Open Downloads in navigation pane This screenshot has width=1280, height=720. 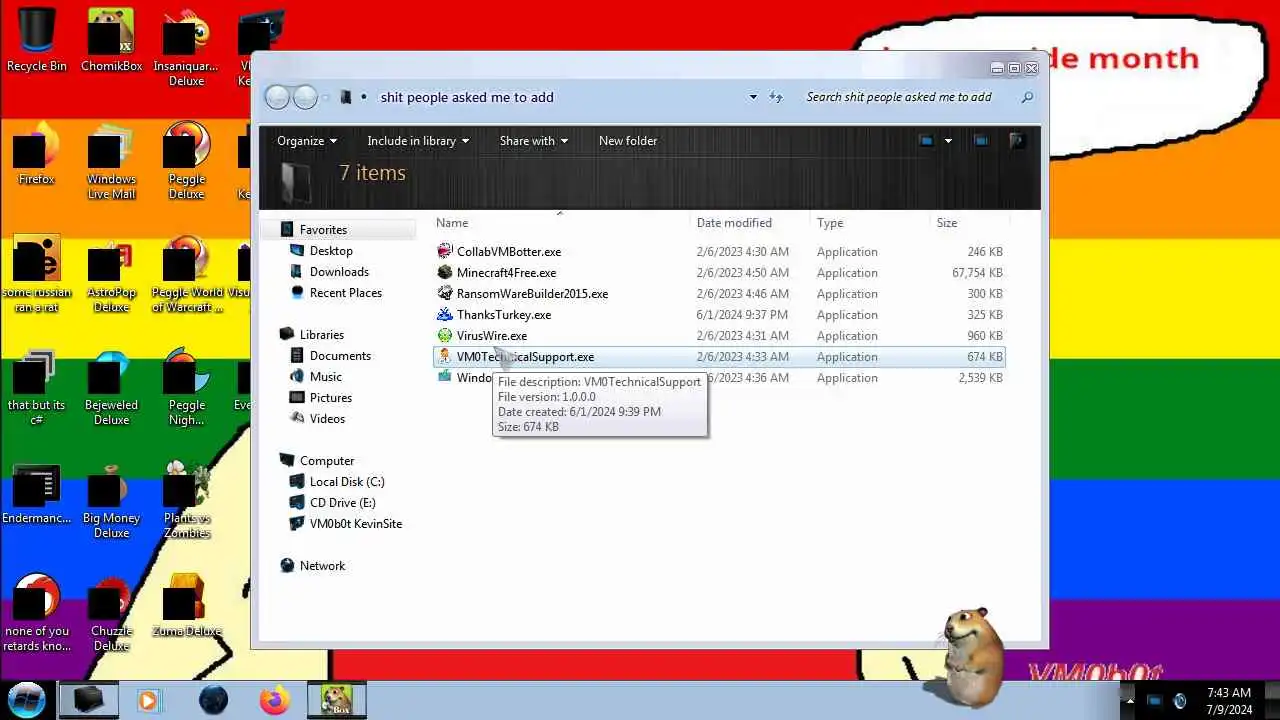339,272
